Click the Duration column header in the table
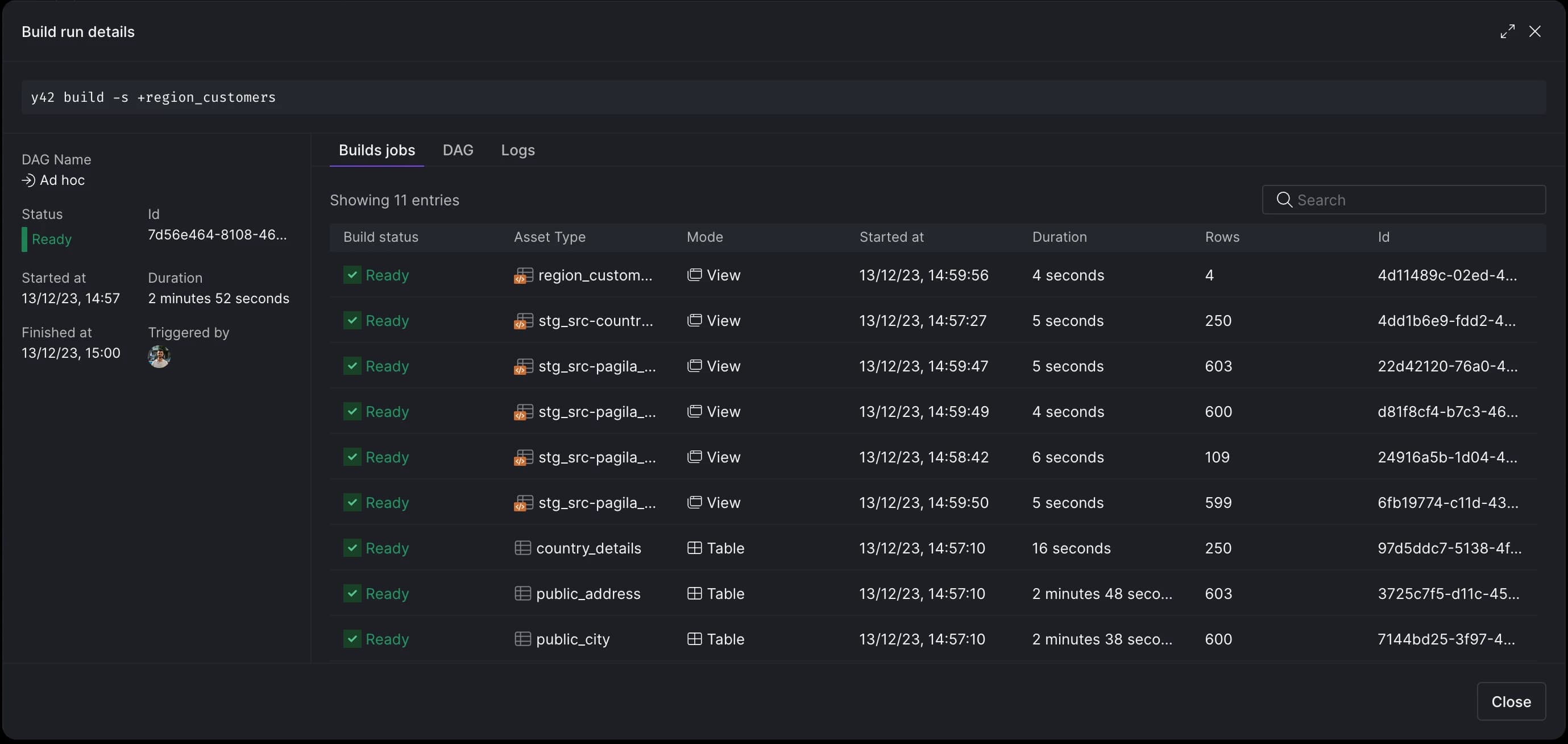 [x=1059, y=237]
